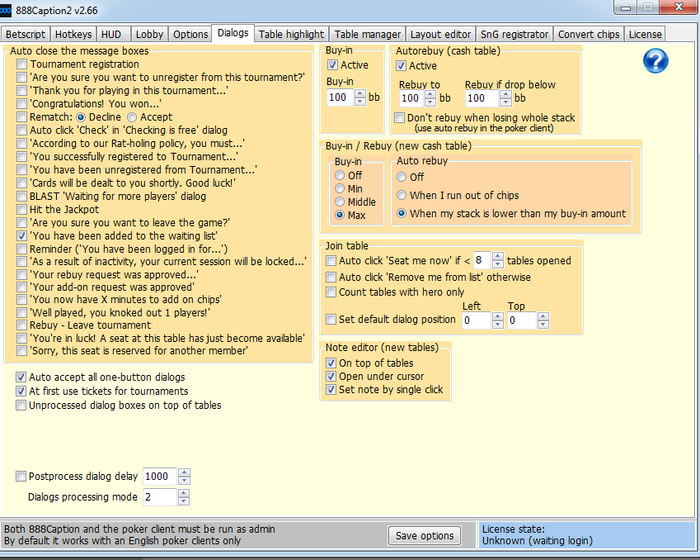Switch to Convert chips tab
The image size is (700, 560).
coord(589,34)
